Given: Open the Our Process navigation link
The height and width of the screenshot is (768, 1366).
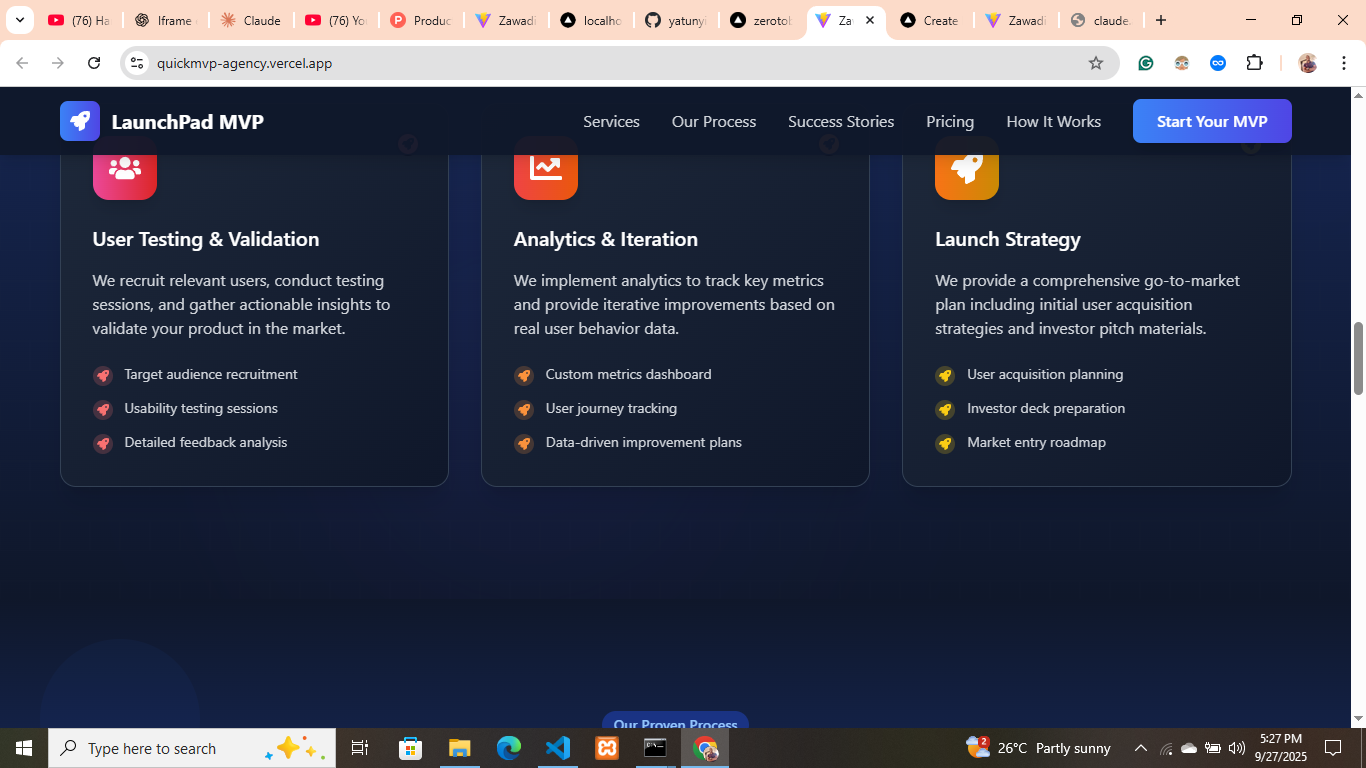Looking at the screenshot, I should (x=714, y=121).
